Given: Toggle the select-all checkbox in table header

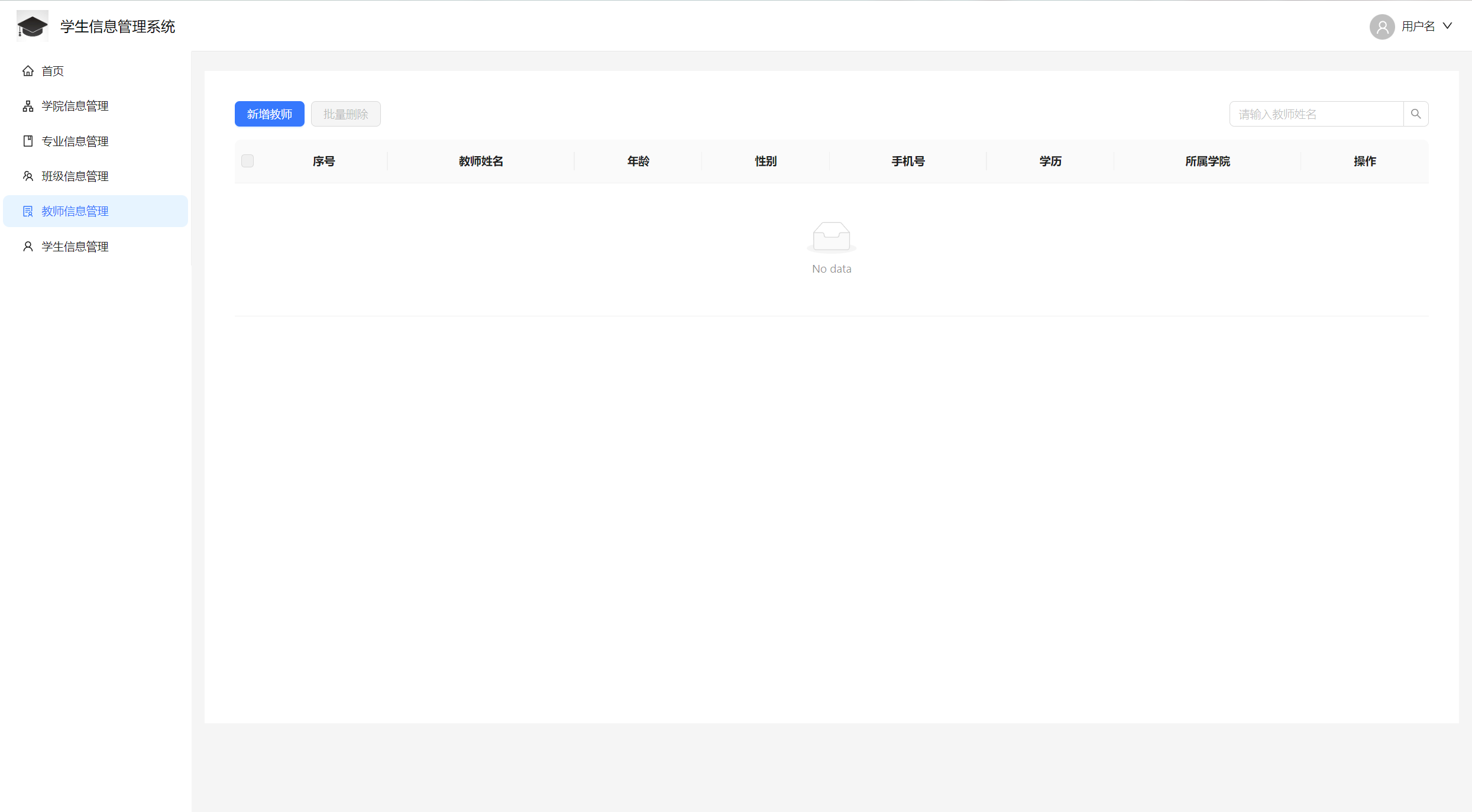Looking at the screenshot, I should [x=247, y=161].
